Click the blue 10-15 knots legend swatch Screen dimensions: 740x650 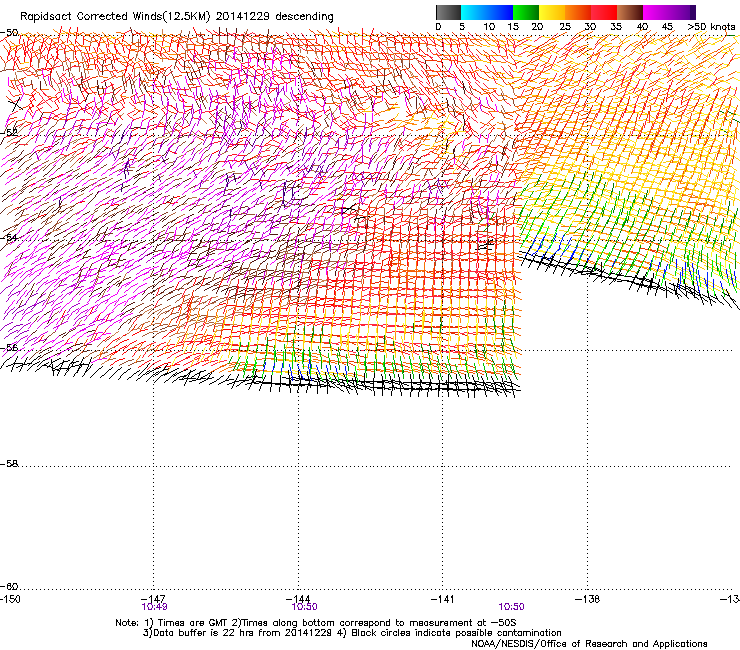(x=500, y=12)
